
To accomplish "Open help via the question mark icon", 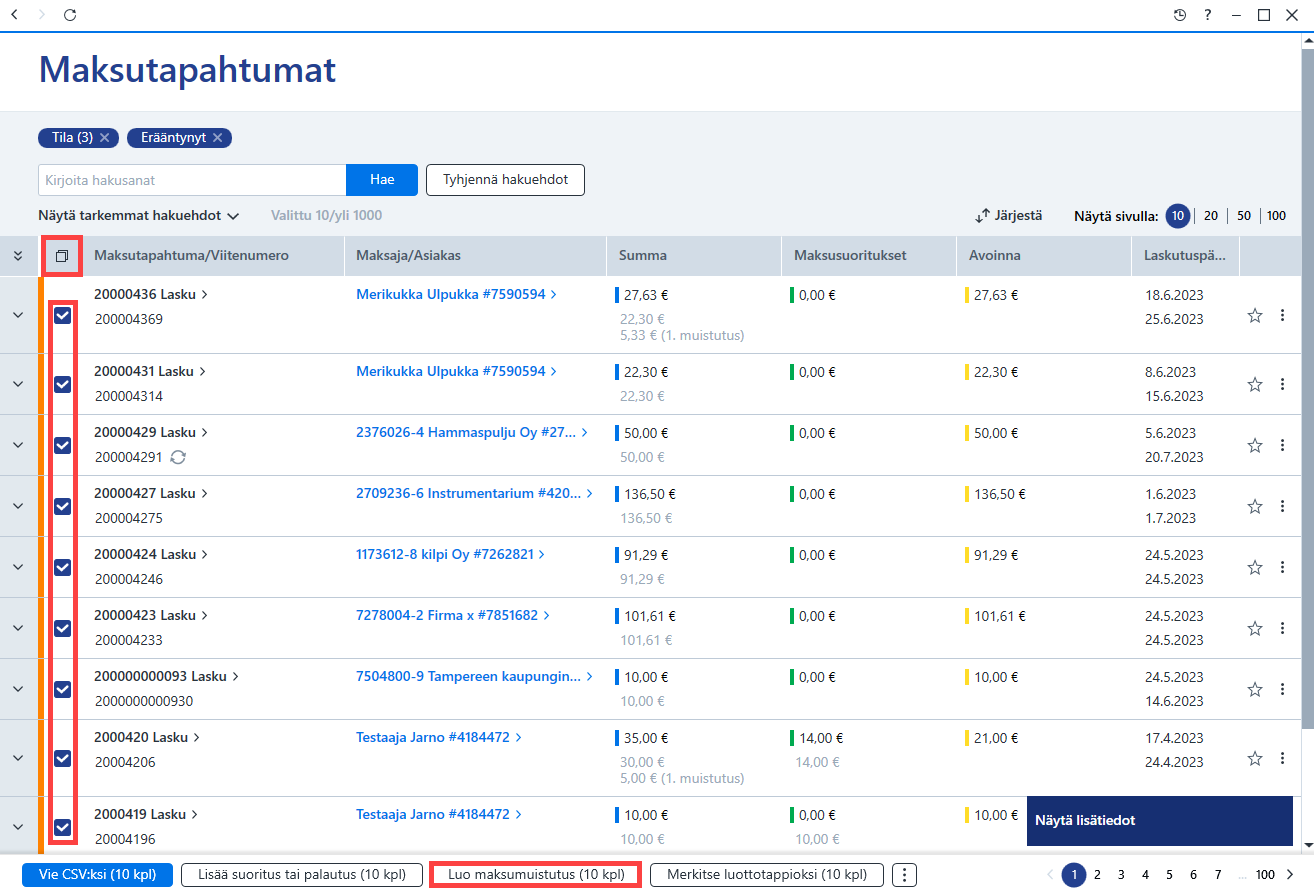I will point(1208,15).
